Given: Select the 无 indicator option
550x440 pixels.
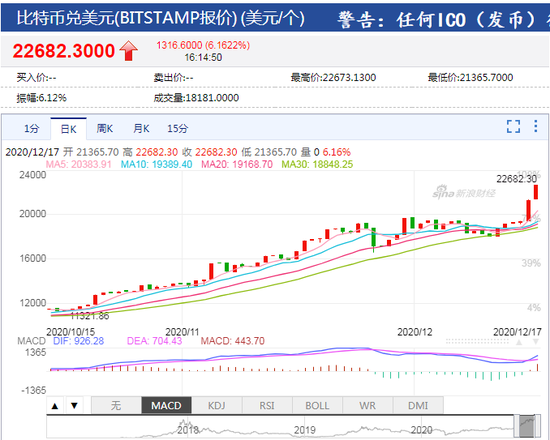Looking at the screenshot, I should [x=116, y=406].
